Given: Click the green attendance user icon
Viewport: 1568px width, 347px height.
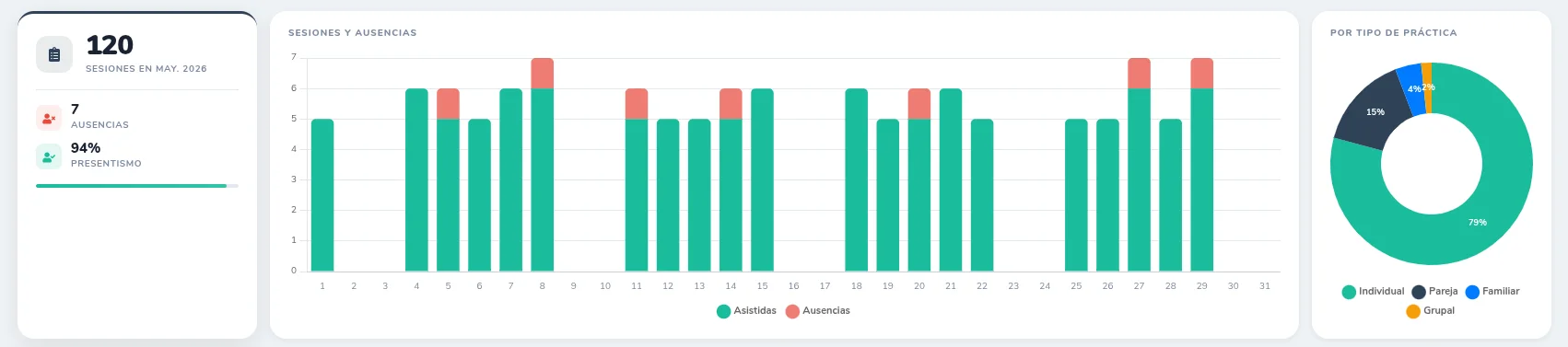Looking at the screenshot, I should (x=49, y=156).
